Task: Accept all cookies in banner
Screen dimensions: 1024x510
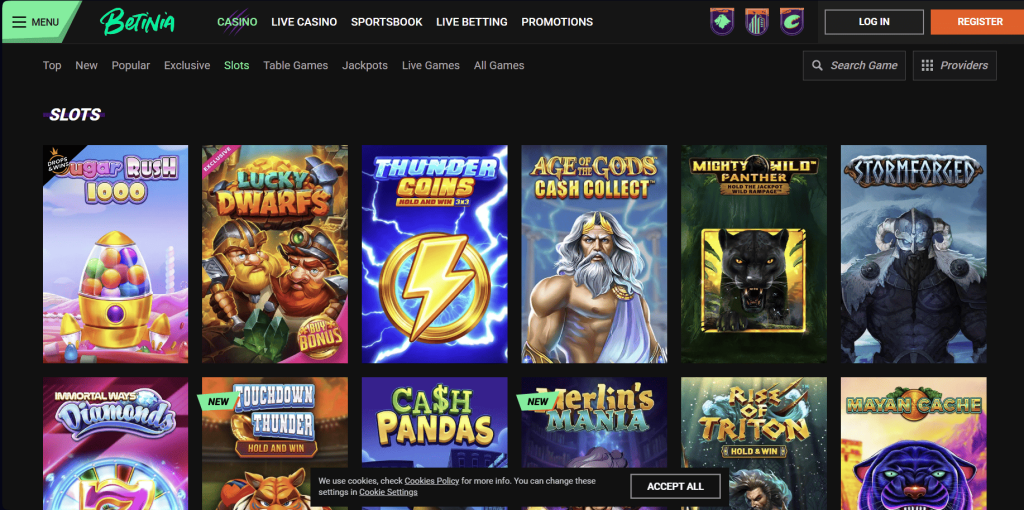Action: point(675,486)
